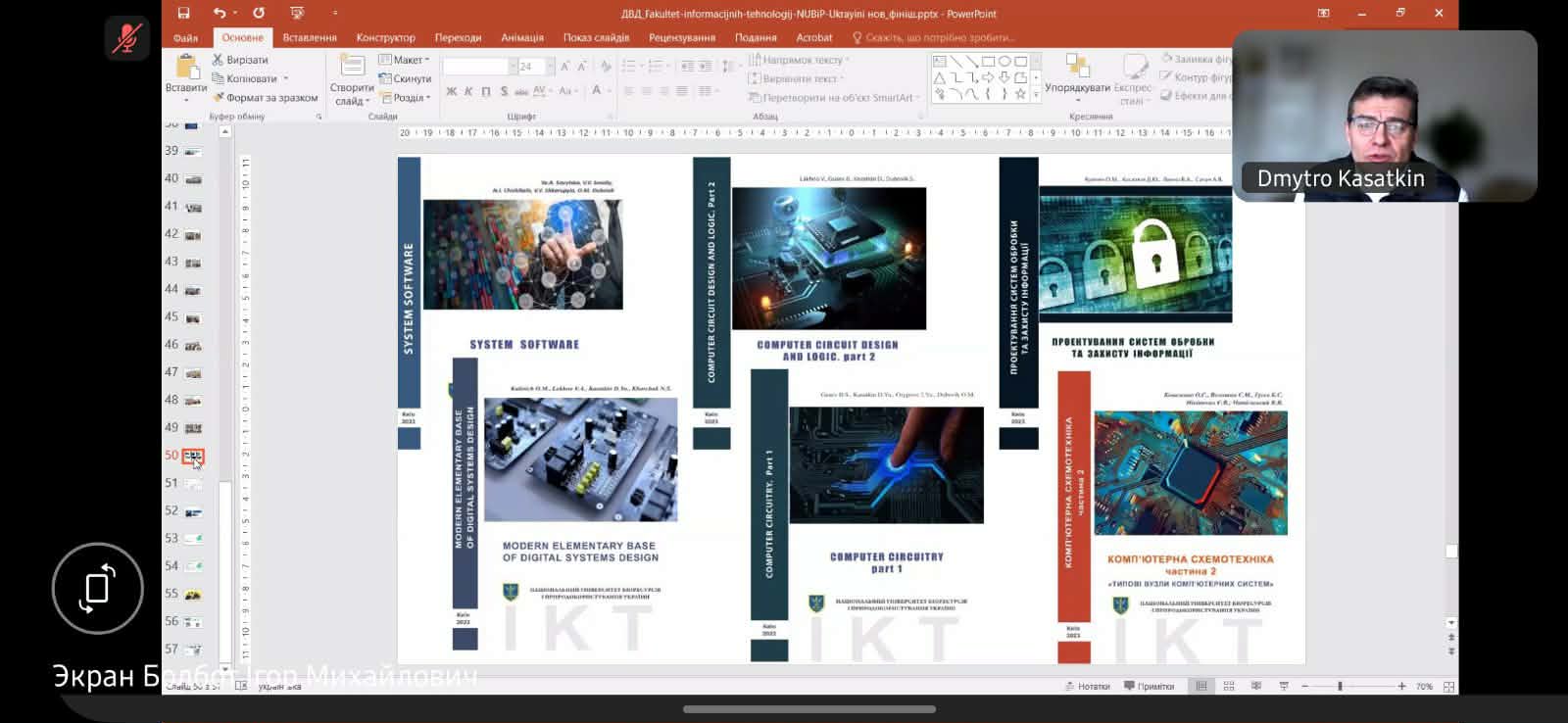Switch to Slide Sorter view icon

[x=1229, y=687]
